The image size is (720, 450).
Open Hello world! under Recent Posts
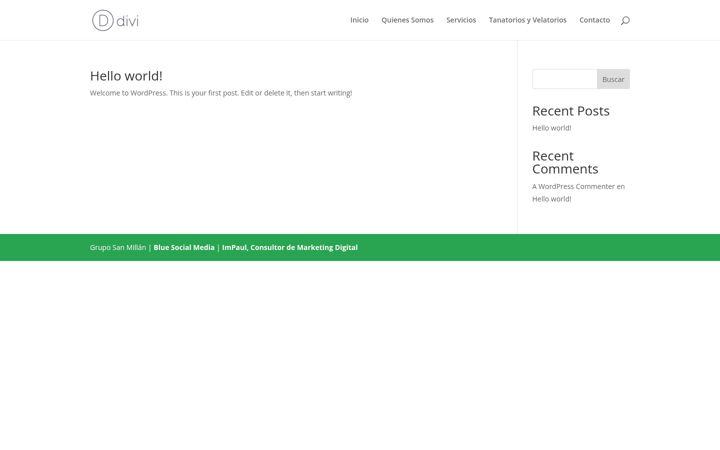tap(551, 128)
